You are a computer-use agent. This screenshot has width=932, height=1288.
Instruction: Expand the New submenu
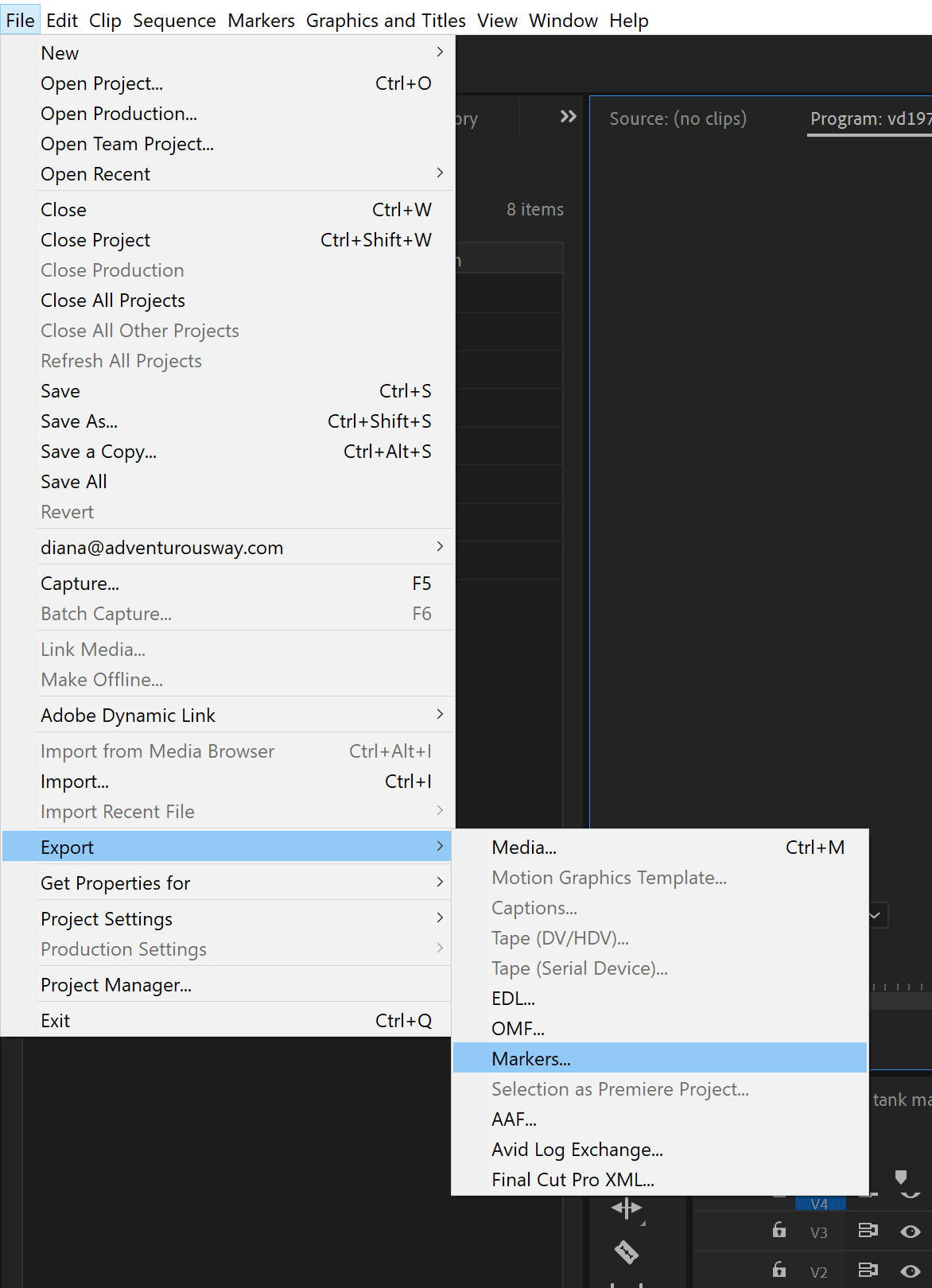[227, 53]
